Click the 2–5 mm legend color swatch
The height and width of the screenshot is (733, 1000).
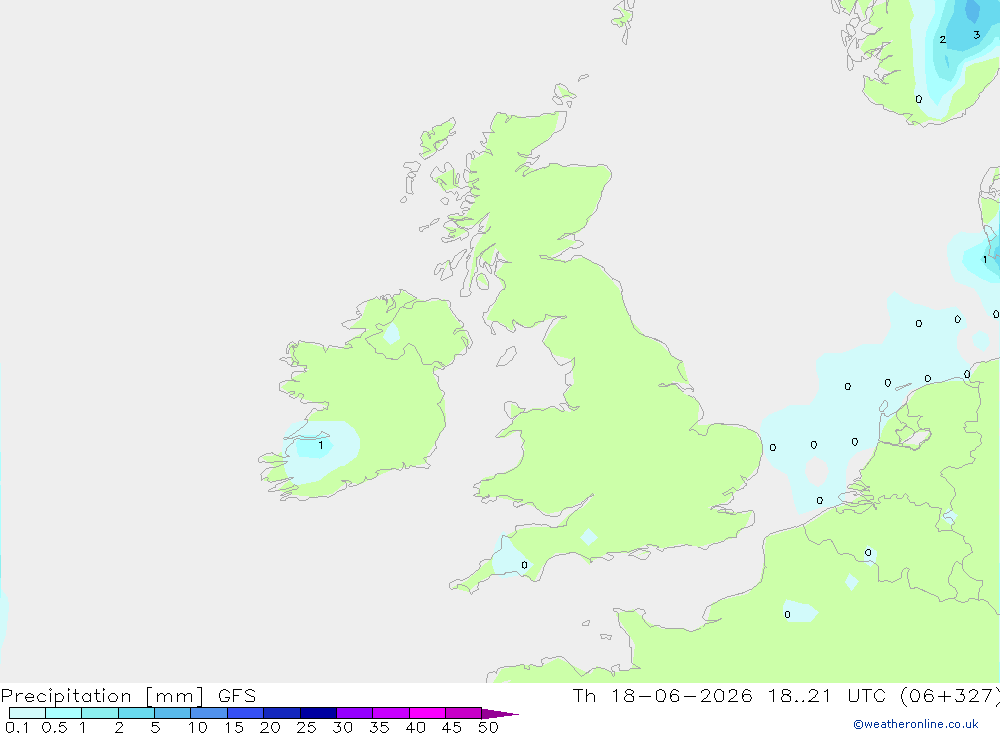pyautogui.click(x=136, y=713)
